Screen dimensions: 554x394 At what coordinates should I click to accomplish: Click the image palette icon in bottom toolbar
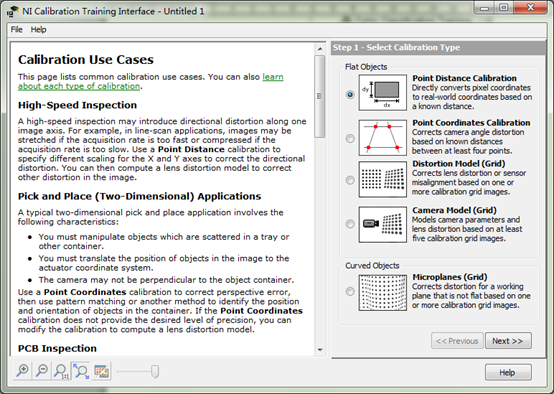click(101, 371)
